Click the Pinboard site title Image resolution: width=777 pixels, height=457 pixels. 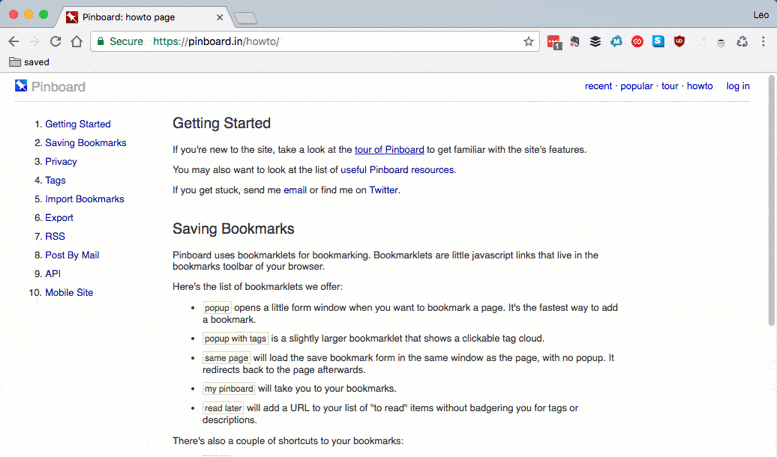[x=58, y=87]
